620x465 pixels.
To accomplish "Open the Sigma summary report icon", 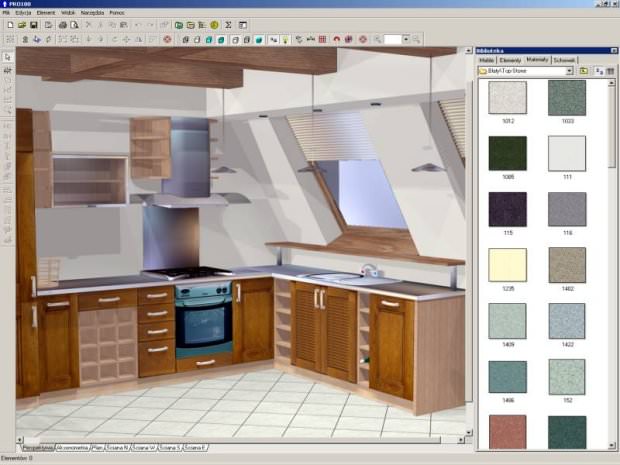I will 228,25.
